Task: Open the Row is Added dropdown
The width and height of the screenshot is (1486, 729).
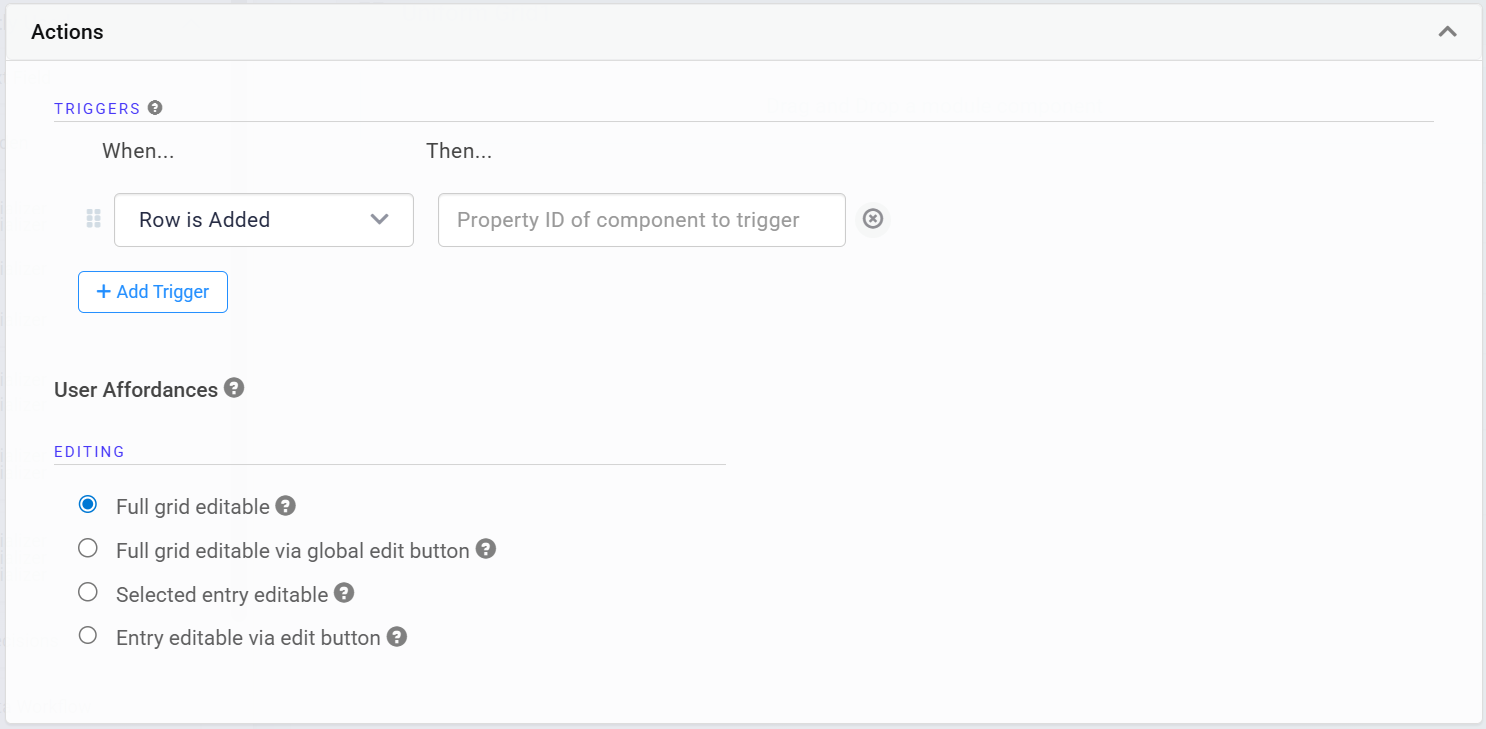Action: (263, 220)
